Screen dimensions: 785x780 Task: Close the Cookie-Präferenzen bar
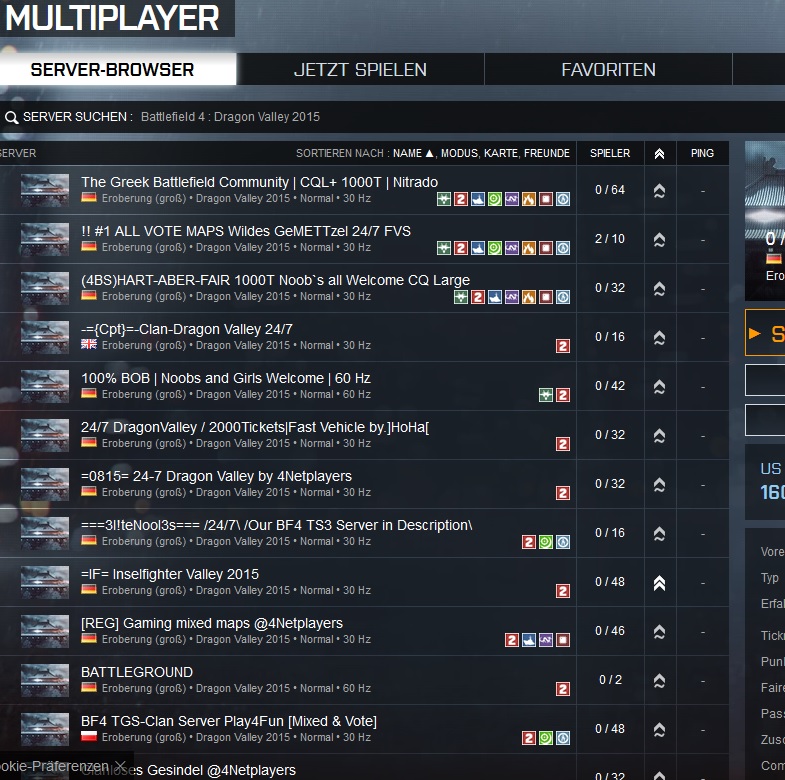tap(120, 765)
